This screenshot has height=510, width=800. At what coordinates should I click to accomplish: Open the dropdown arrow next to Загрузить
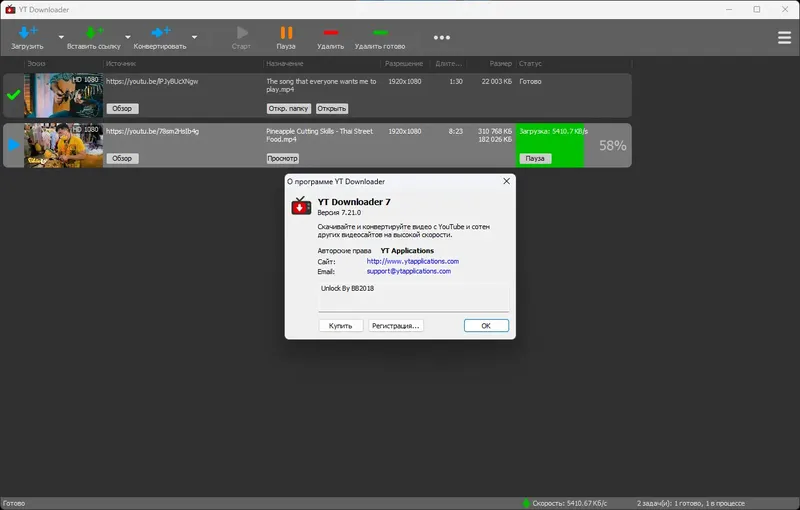coord(61,37)
